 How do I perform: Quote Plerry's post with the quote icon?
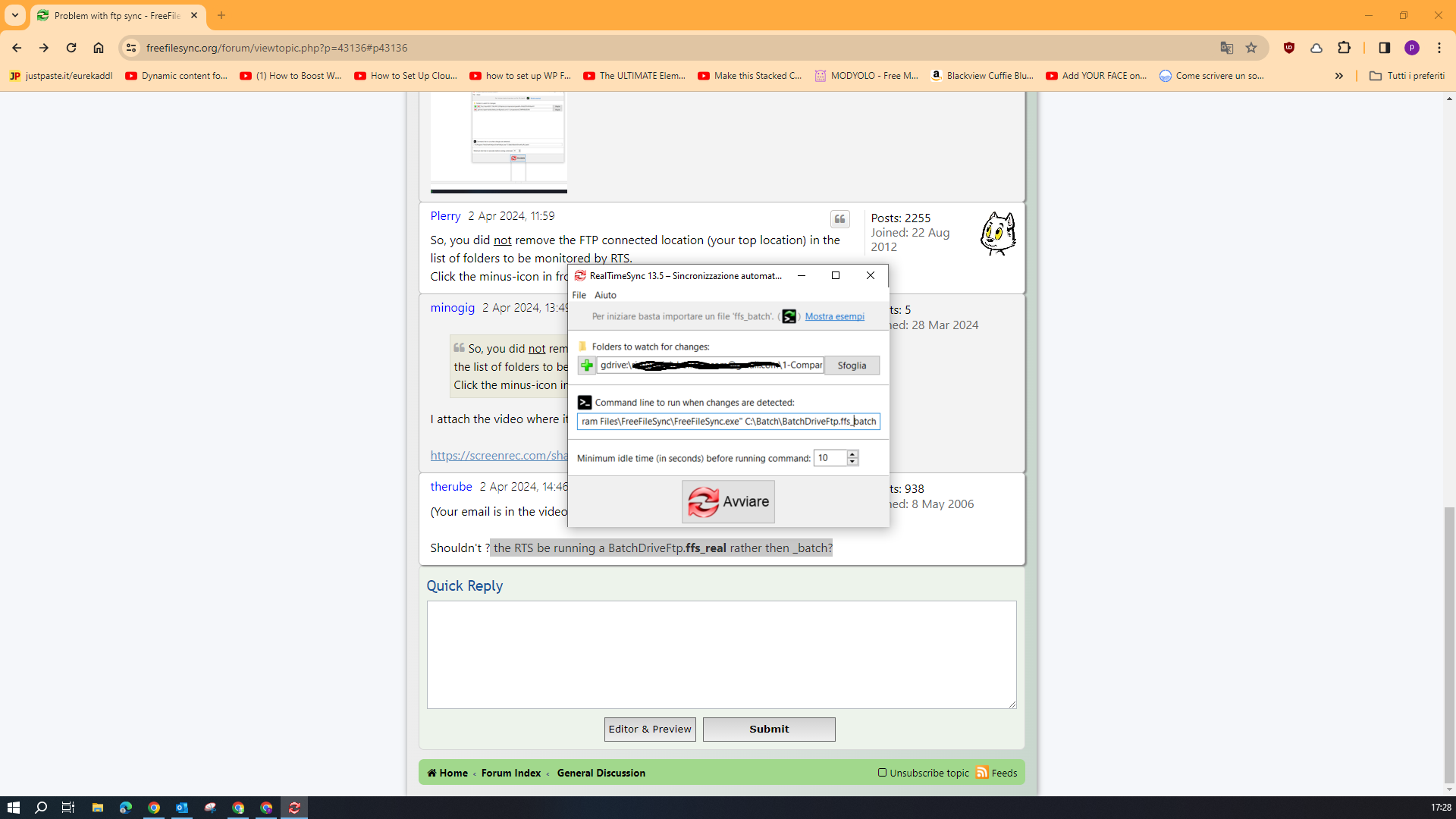click(x=839, y=219)
